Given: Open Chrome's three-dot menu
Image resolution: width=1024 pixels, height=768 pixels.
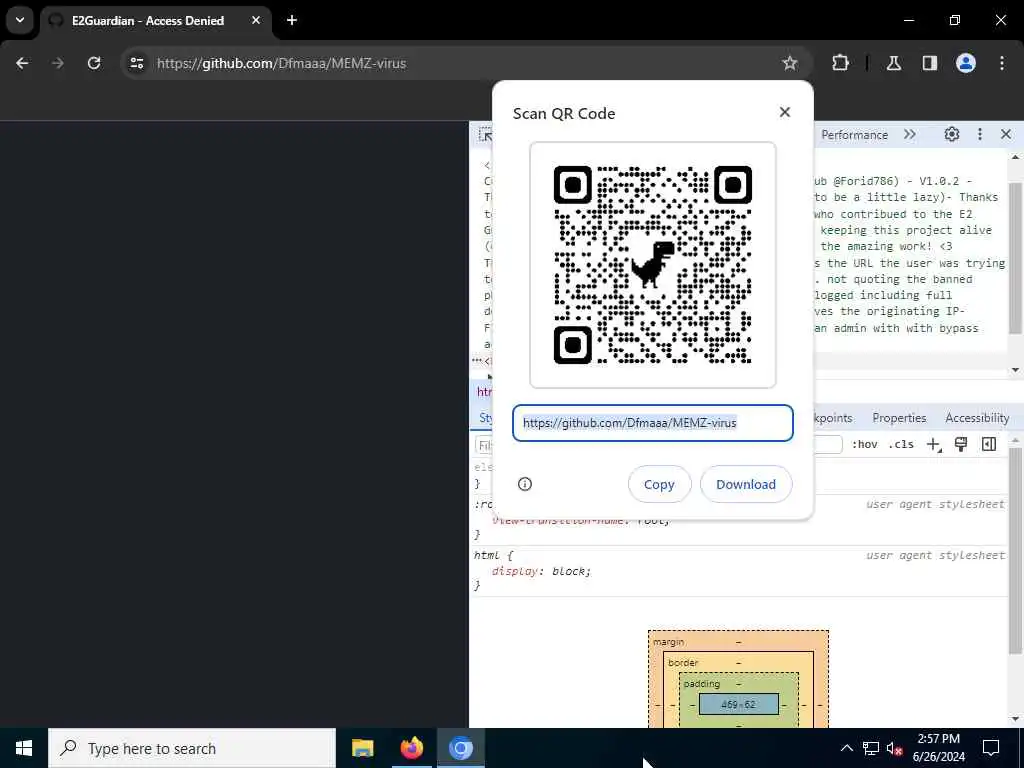Looking at the screenshot, I should point(1002,63).
